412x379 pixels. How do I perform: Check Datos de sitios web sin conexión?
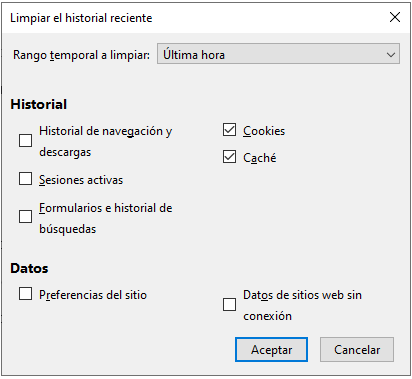[x=229, y=305]
